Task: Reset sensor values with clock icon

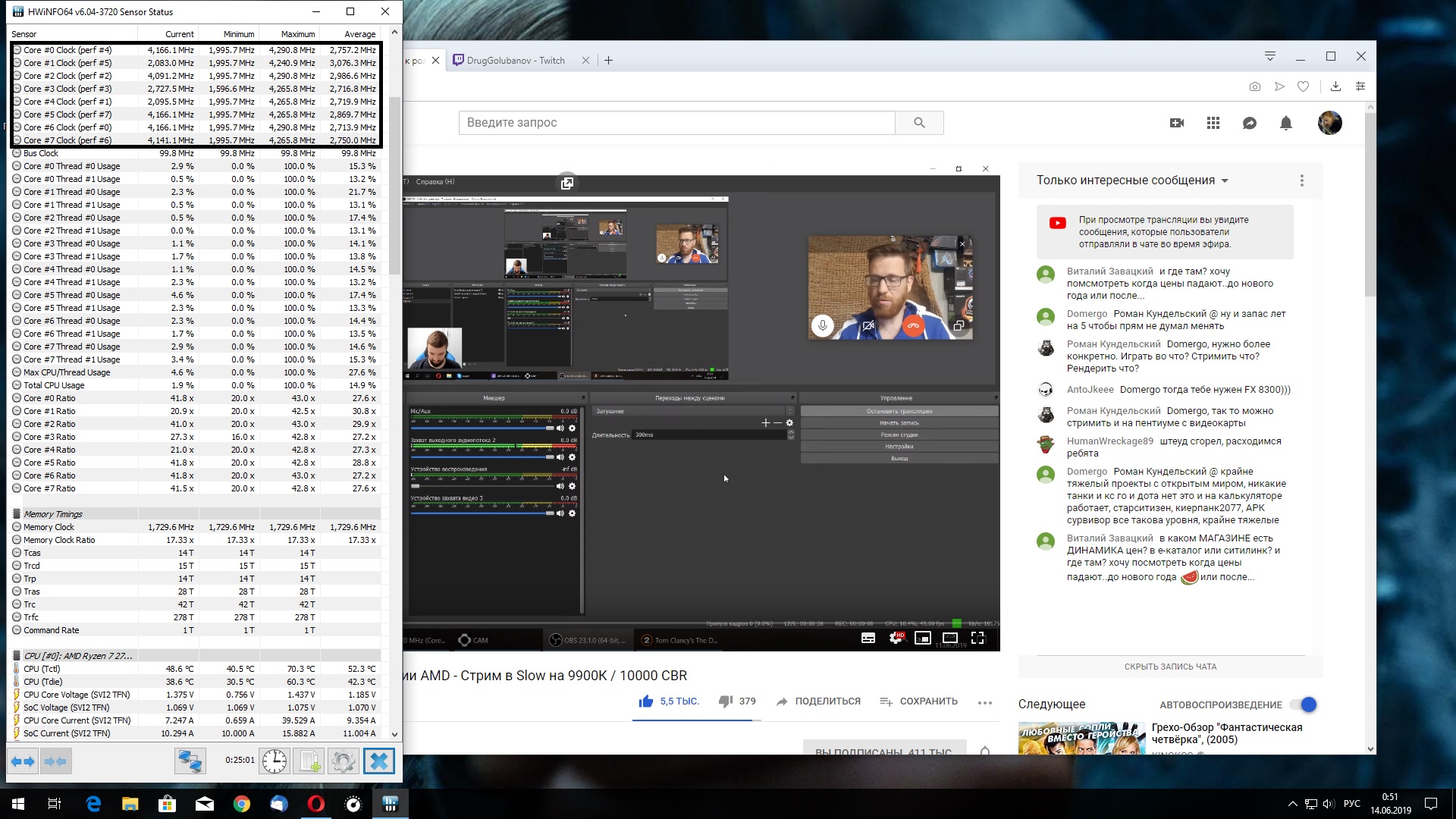Action: tap(274, 761)
